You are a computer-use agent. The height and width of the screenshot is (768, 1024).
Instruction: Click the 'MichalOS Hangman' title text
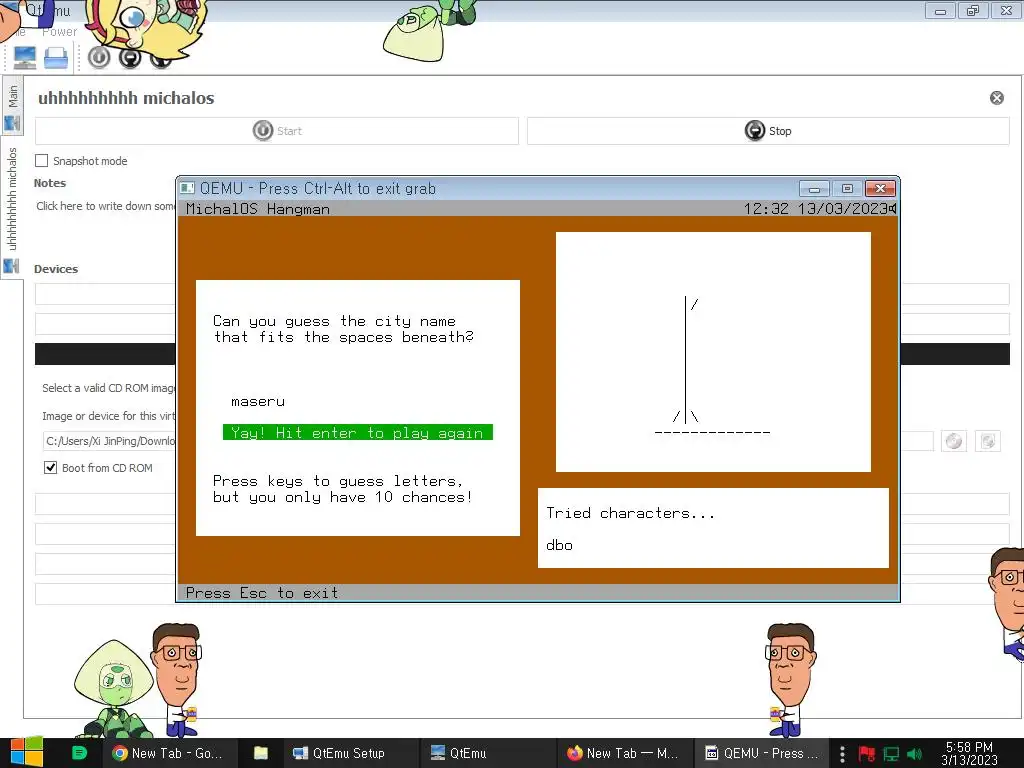(258, 209)
